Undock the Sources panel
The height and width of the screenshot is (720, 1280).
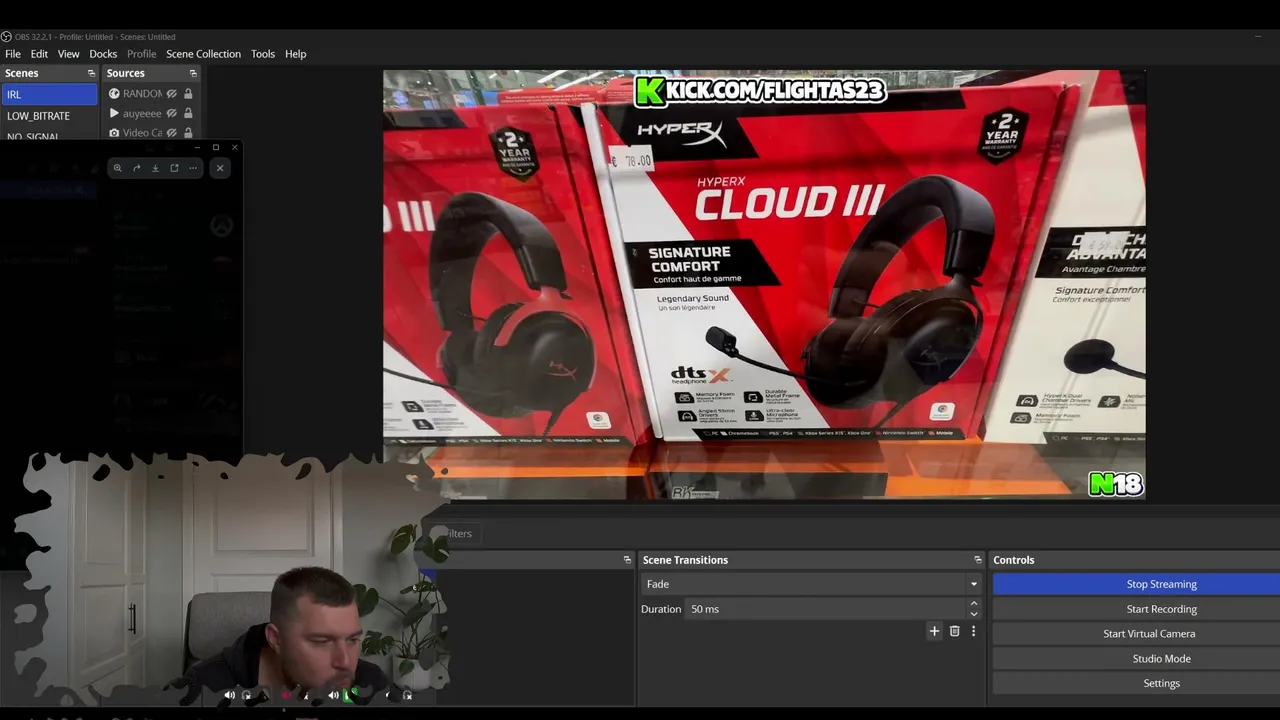193,73
